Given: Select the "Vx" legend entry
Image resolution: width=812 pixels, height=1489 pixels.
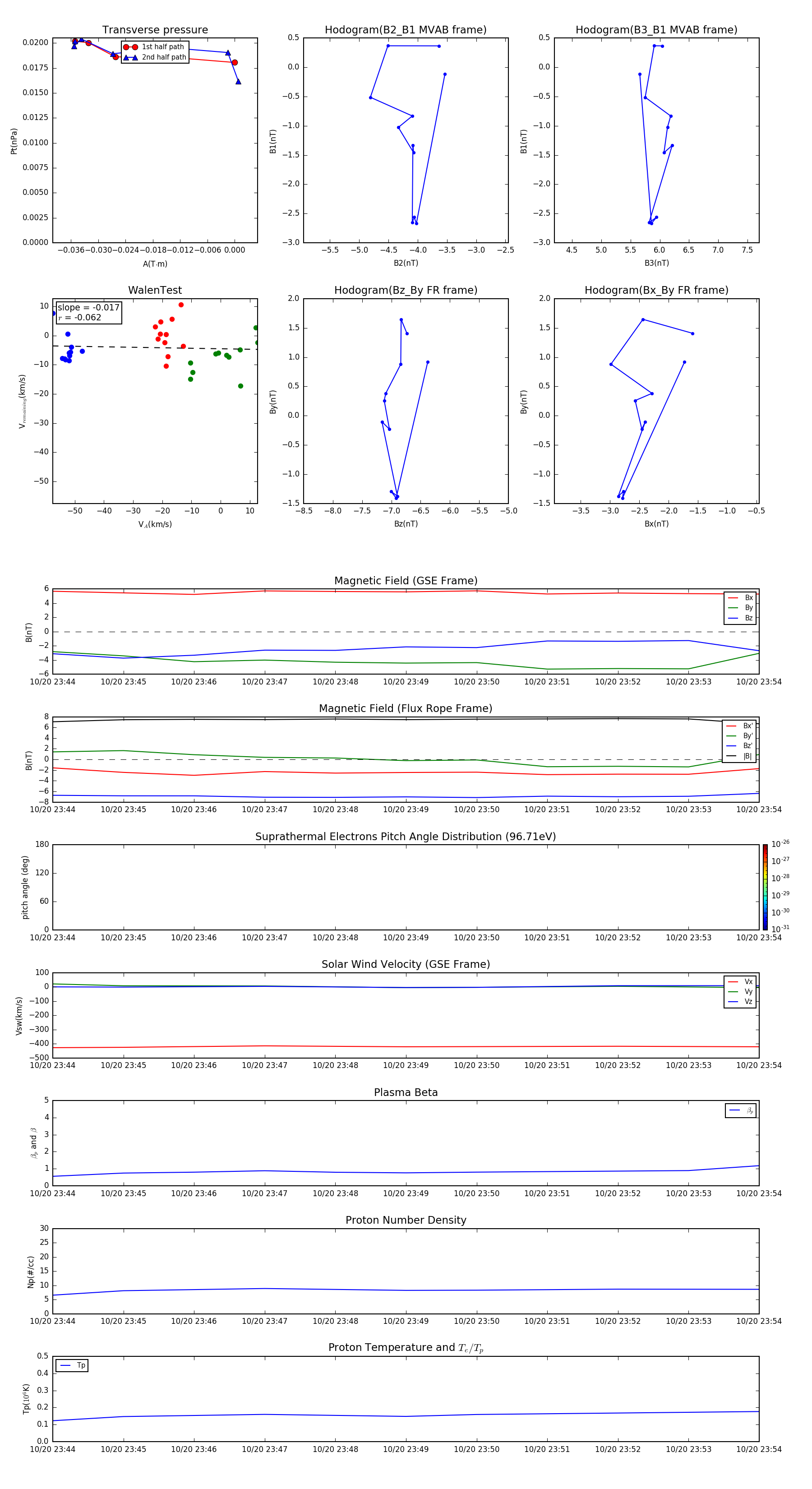Looking at the screenshot, I should click(740, 981).
